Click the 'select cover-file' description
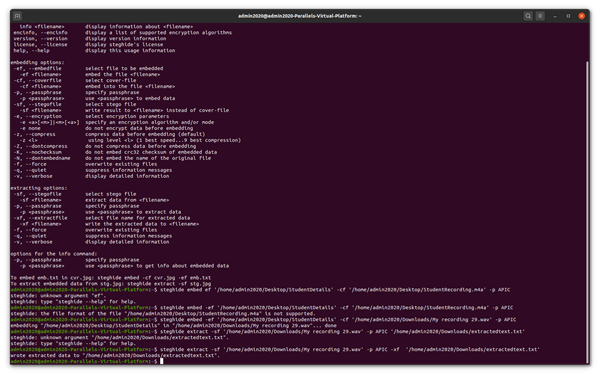 111,80
